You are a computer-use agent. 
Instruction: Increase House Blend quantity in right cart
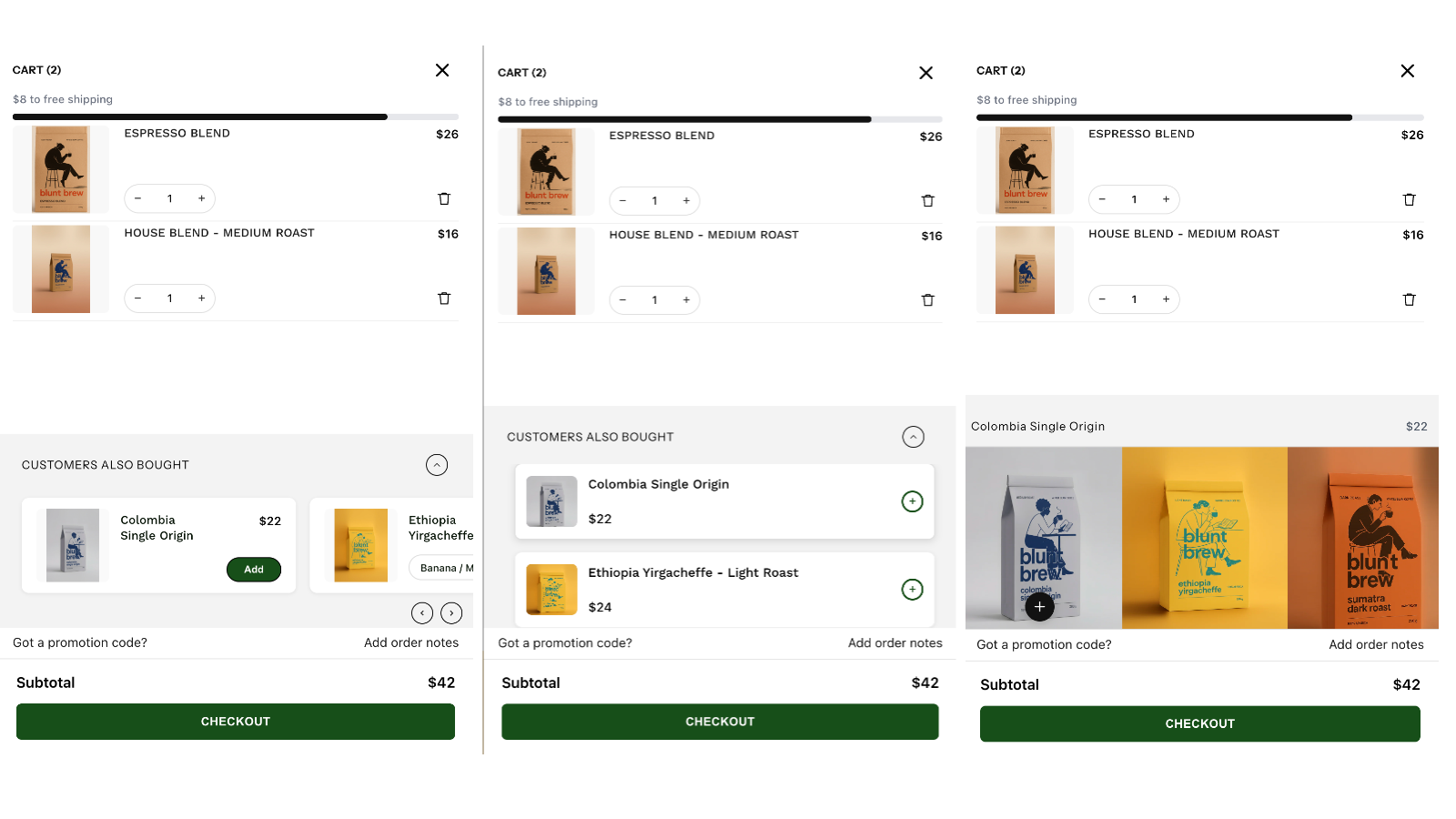tap(1166, 299)
